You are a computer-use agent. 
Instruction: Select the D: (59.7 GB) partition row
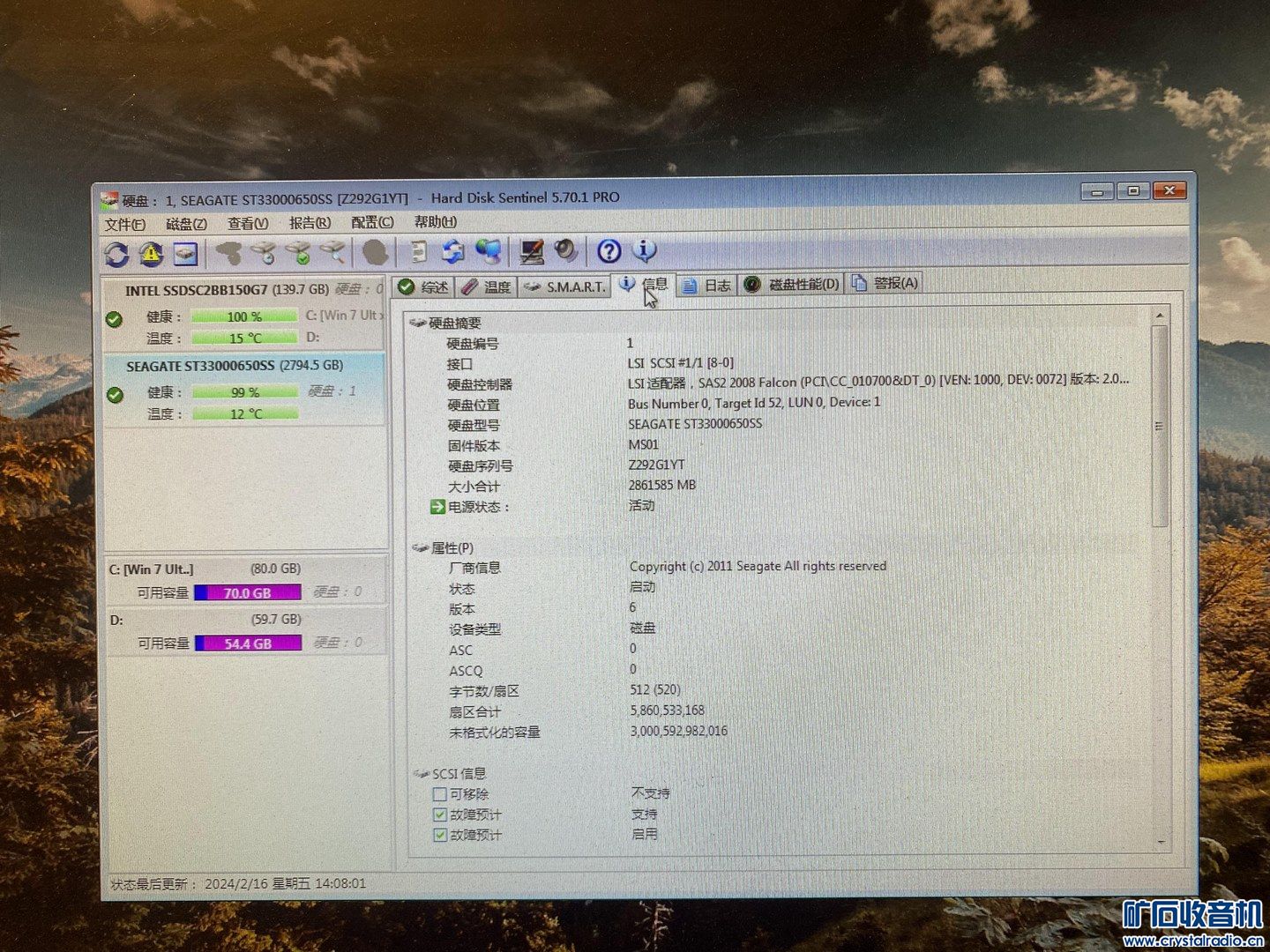(x=247, y=631)
